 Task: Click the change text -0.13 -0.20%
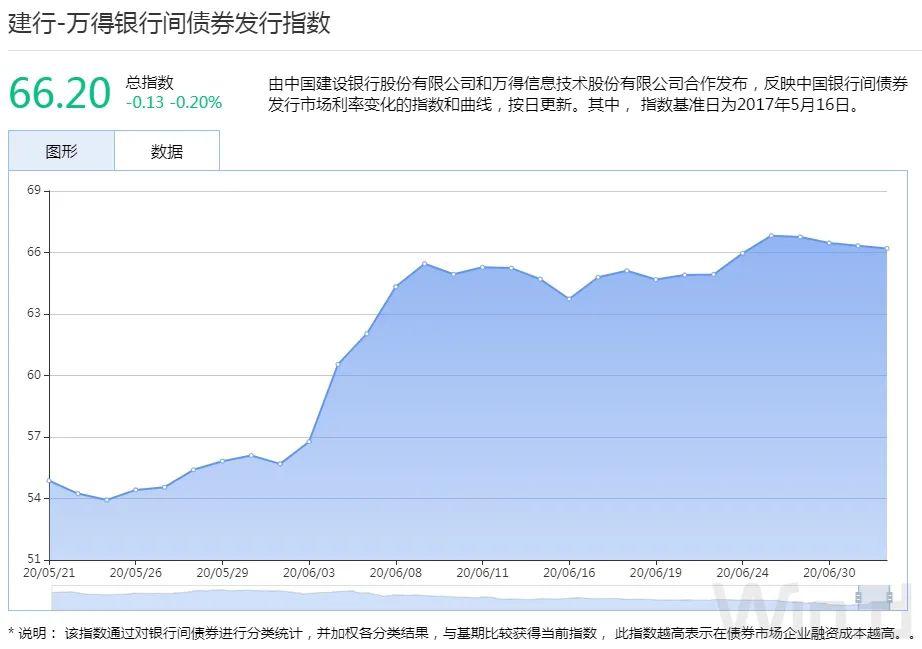(174, 102)
